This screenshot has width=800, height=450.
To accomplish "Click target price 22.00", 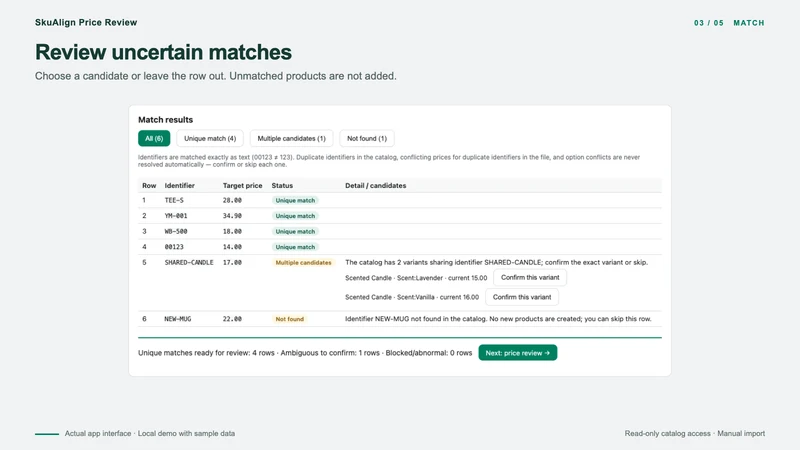I will 232,319.
